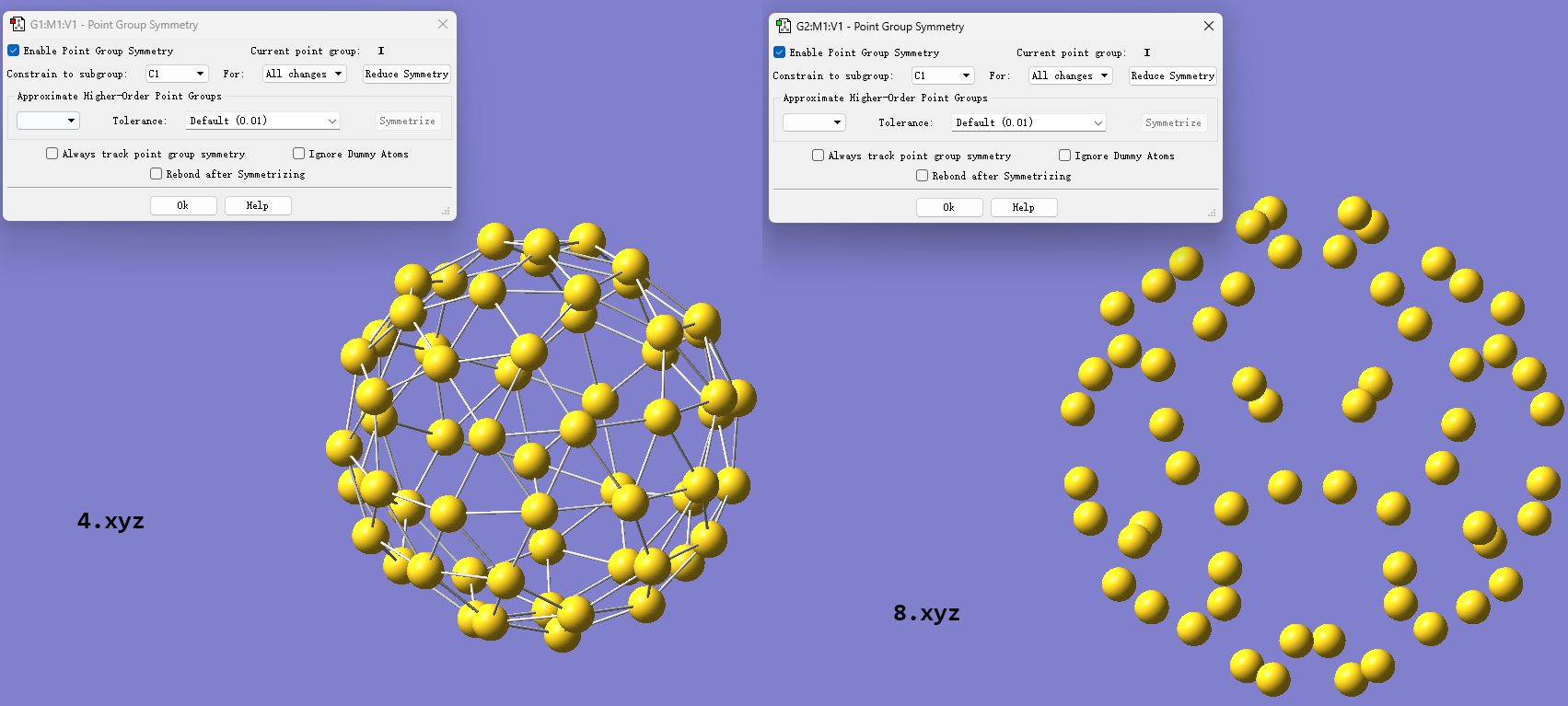Click the G2:M1:V1 window title icon
Screen dimensions: 1568x706
[784, 26]
